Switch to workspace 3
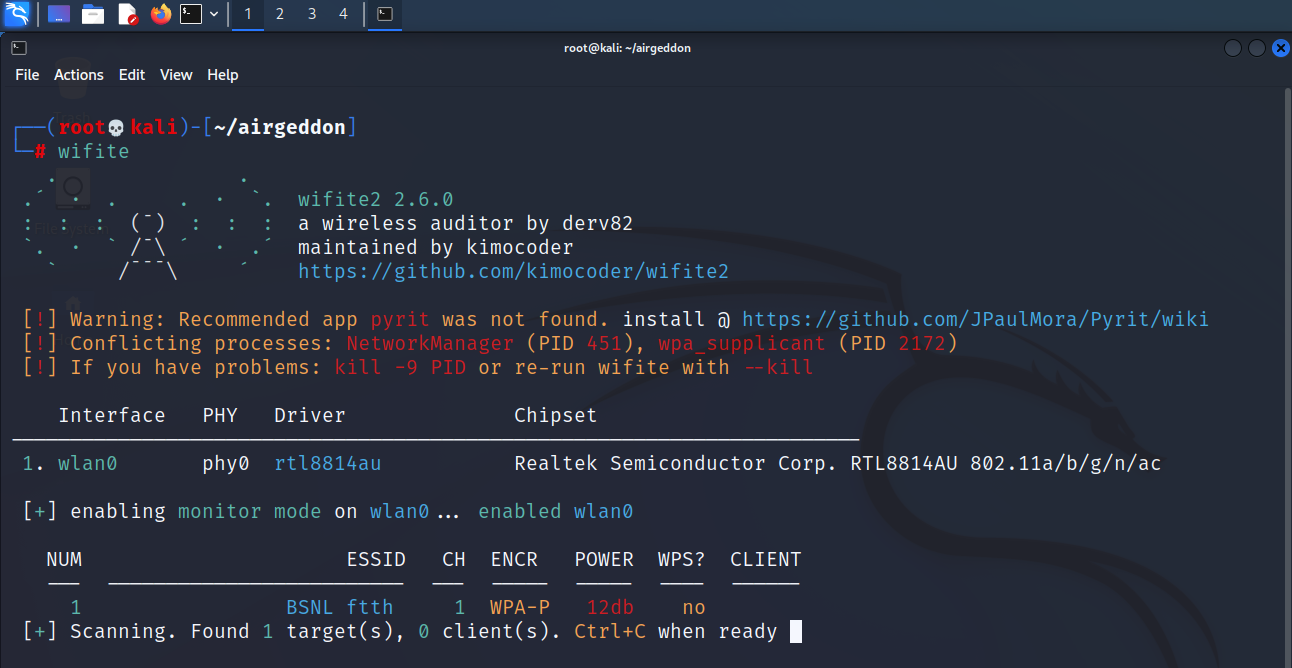This screenshot has height=668, width=1292. pyautogui.click(x=312, y=14)
